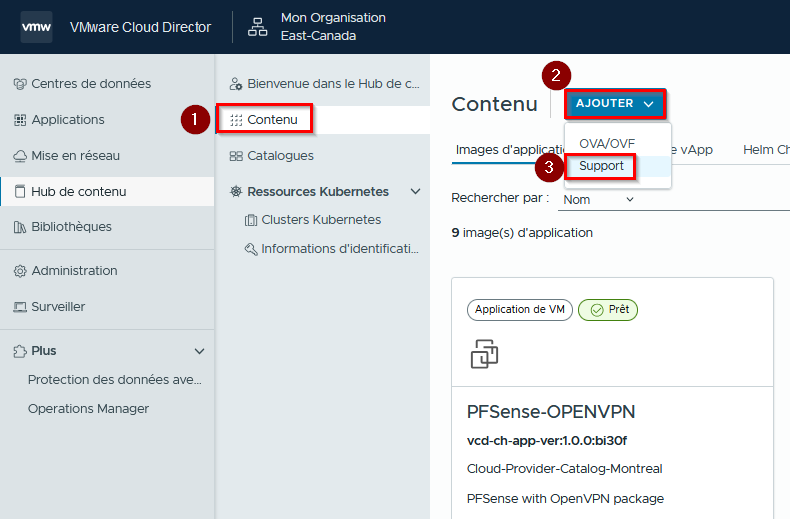Switch to the vApp templates tab
The image size is (790, 519).
691,150
